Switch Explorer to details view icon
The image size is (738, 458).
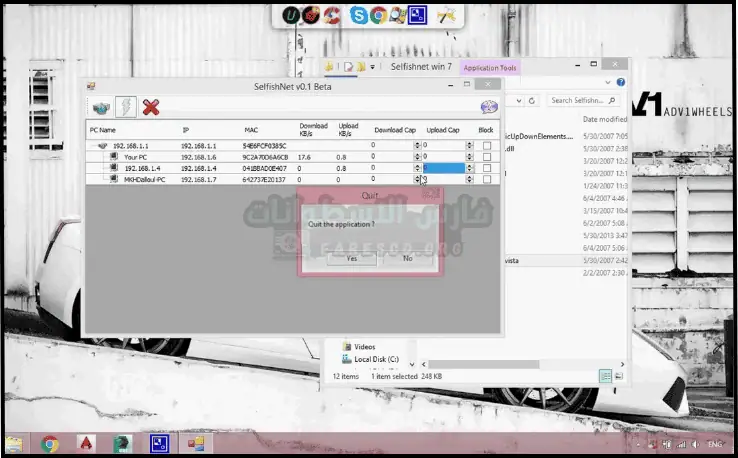[605, 376]
